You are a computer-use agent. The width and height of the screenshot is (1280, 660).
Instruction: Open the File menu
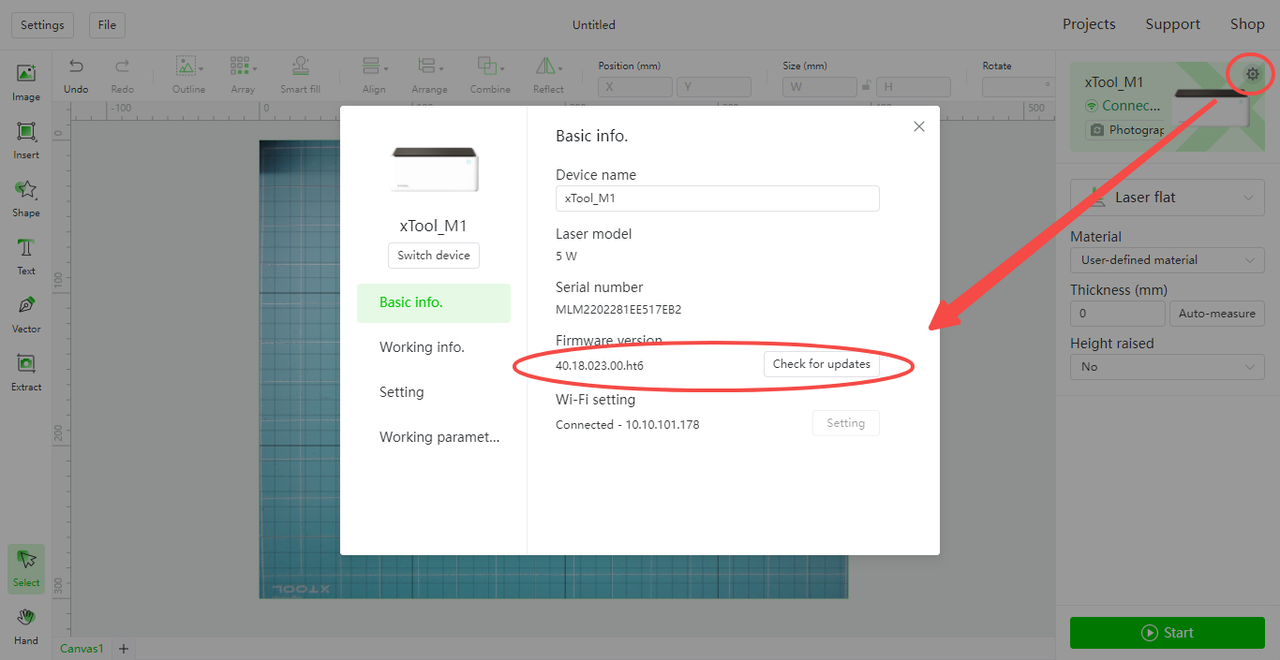click(x=107, y=25)
